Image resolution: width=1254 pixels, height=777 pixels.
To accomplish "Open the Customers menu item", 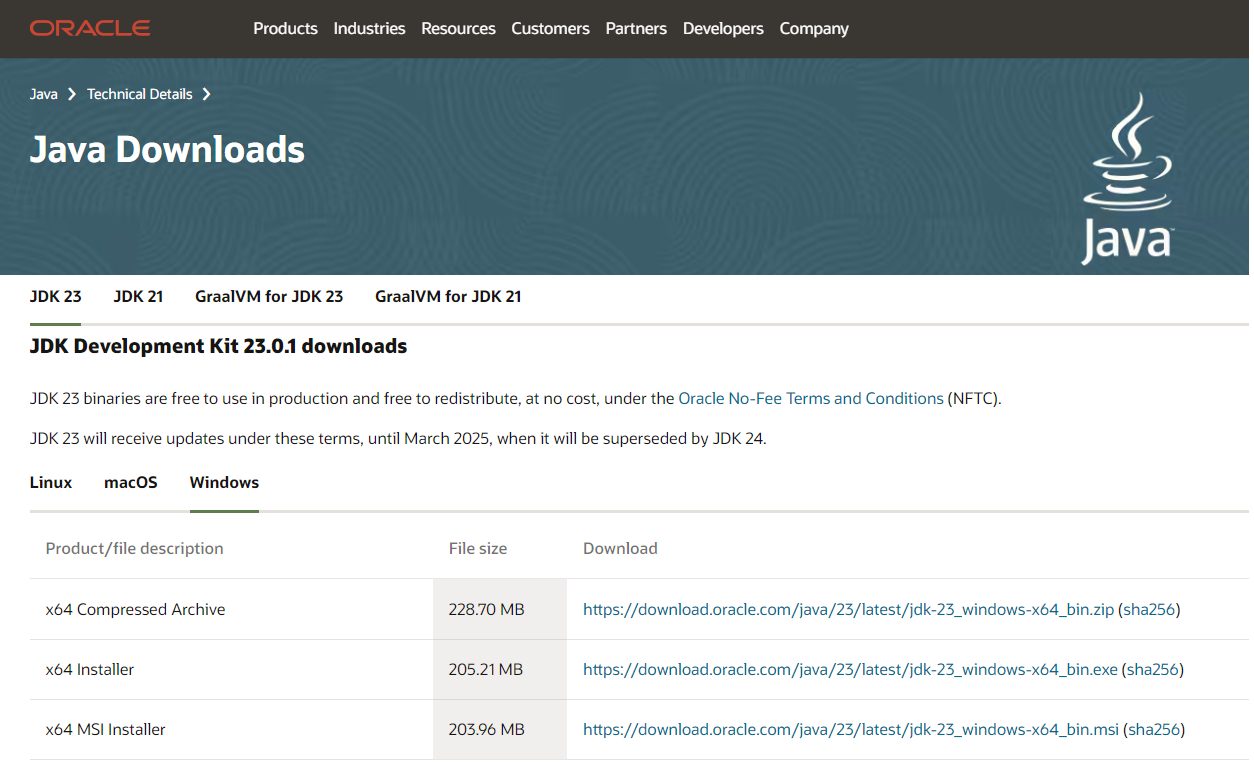I will click(550, 28).
